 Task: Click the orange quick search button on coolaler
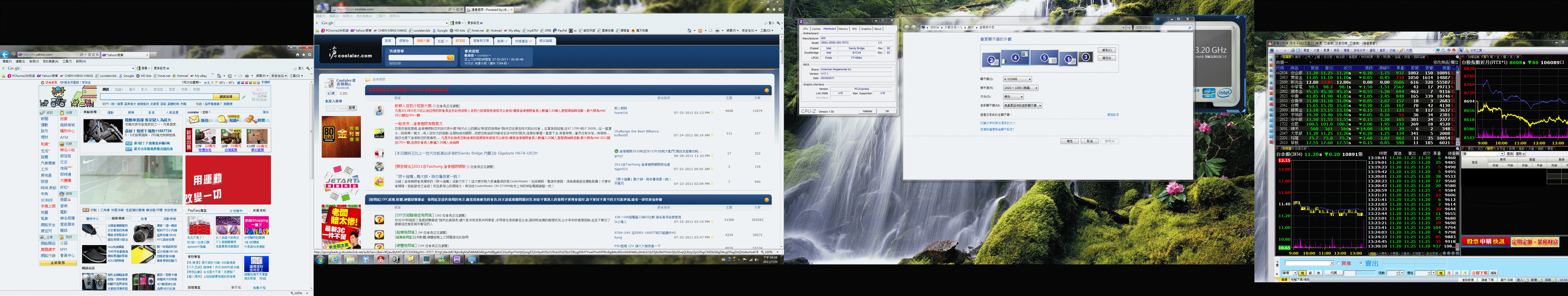click(451, 58)
